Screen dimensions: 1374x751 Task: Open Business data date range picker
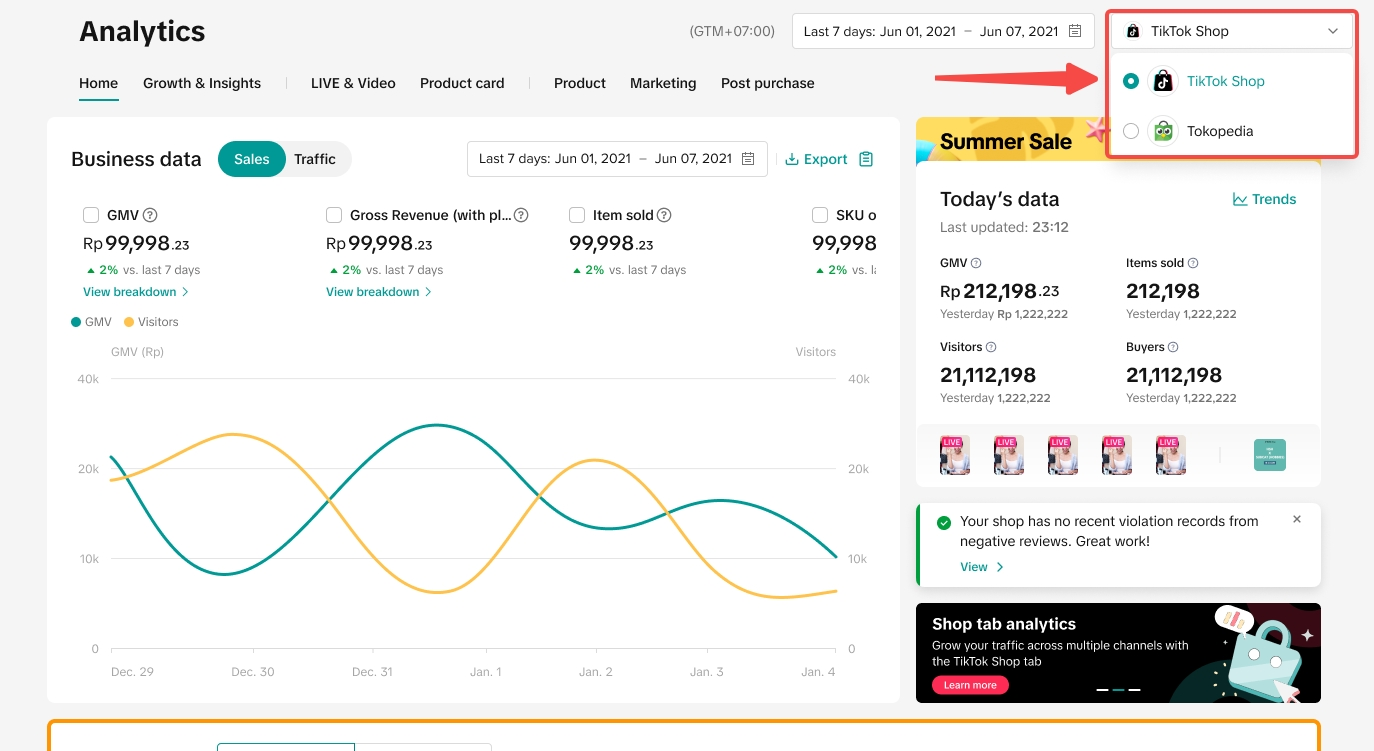tap(616, 159)
